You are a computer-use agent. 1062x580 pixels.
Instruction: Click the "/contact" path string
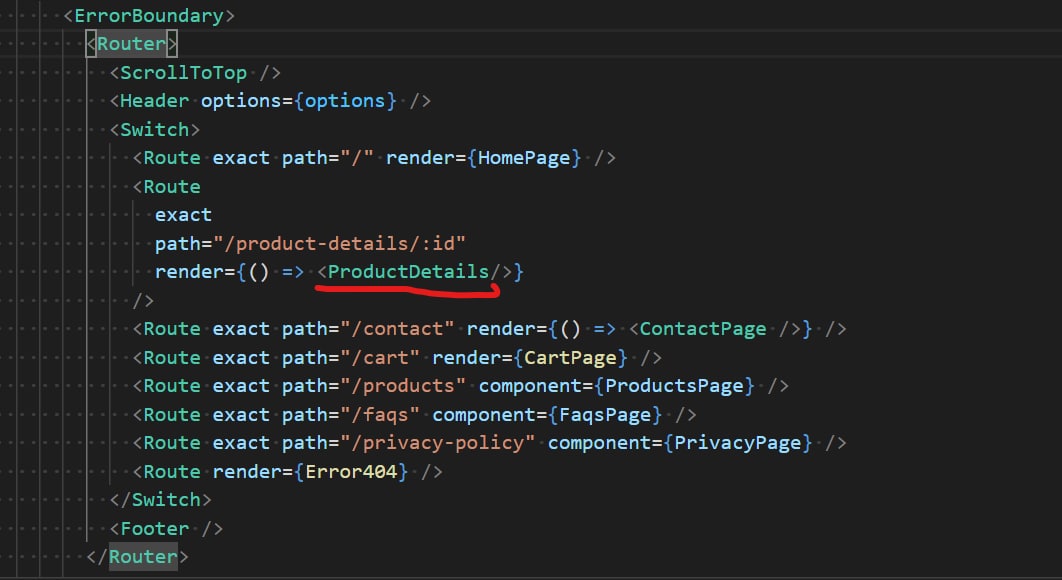click(x=397, y=329)
